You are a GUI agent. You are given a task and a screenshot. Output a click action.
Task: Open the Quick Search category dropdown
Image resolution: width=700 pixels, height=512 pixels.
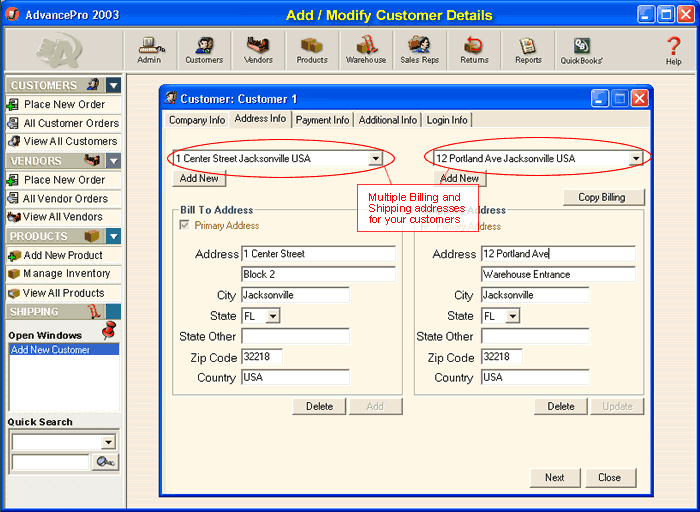[108, 442]
